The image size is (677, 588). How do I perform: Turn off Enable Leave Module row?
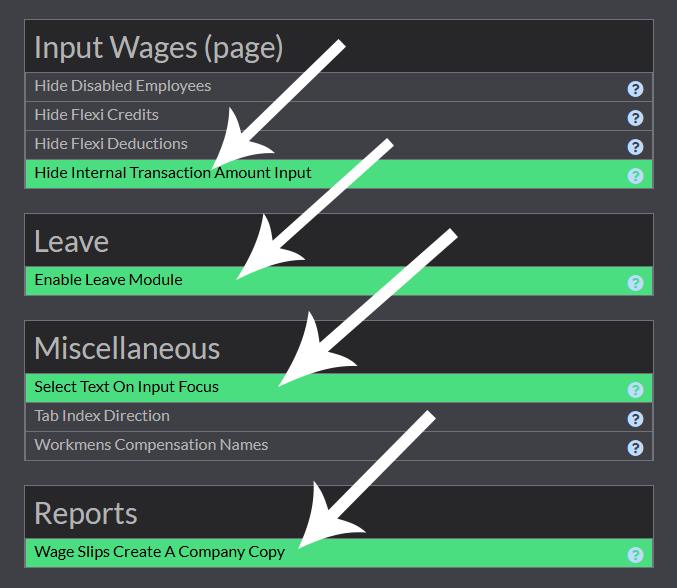coord(108,280)
